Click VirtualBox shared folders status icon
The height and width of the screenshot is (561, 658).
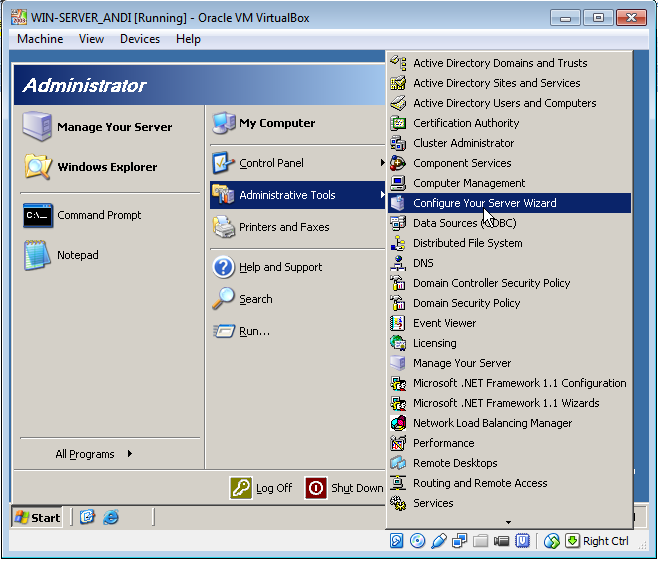tap(480, 541)
